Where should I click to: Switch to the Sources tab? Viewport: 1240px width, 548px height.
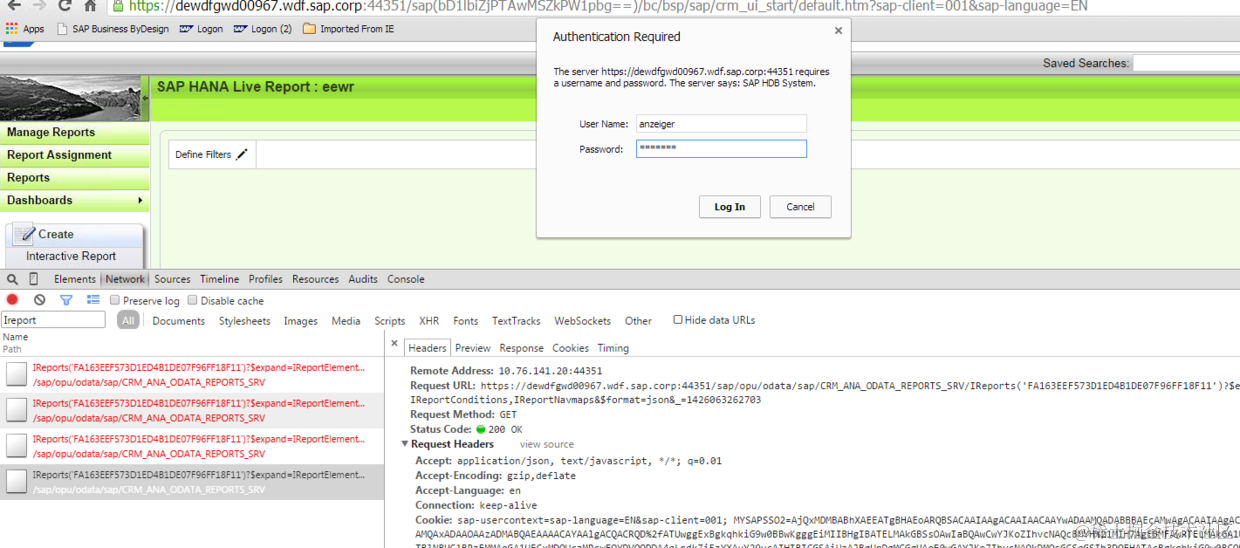pyautogui.click(x=172, y=280)
